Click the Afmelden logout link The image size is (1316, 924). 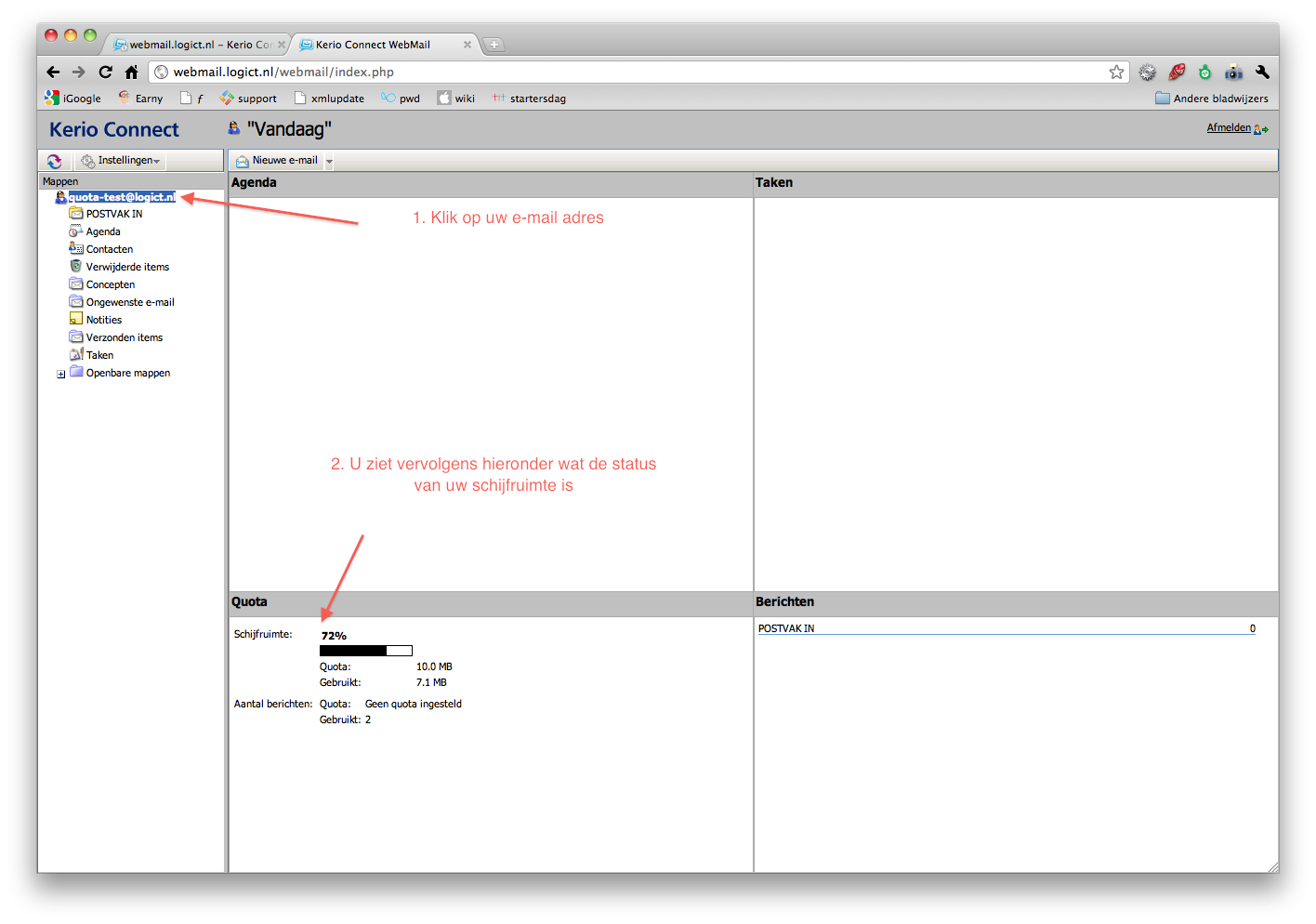[1229, 128]
